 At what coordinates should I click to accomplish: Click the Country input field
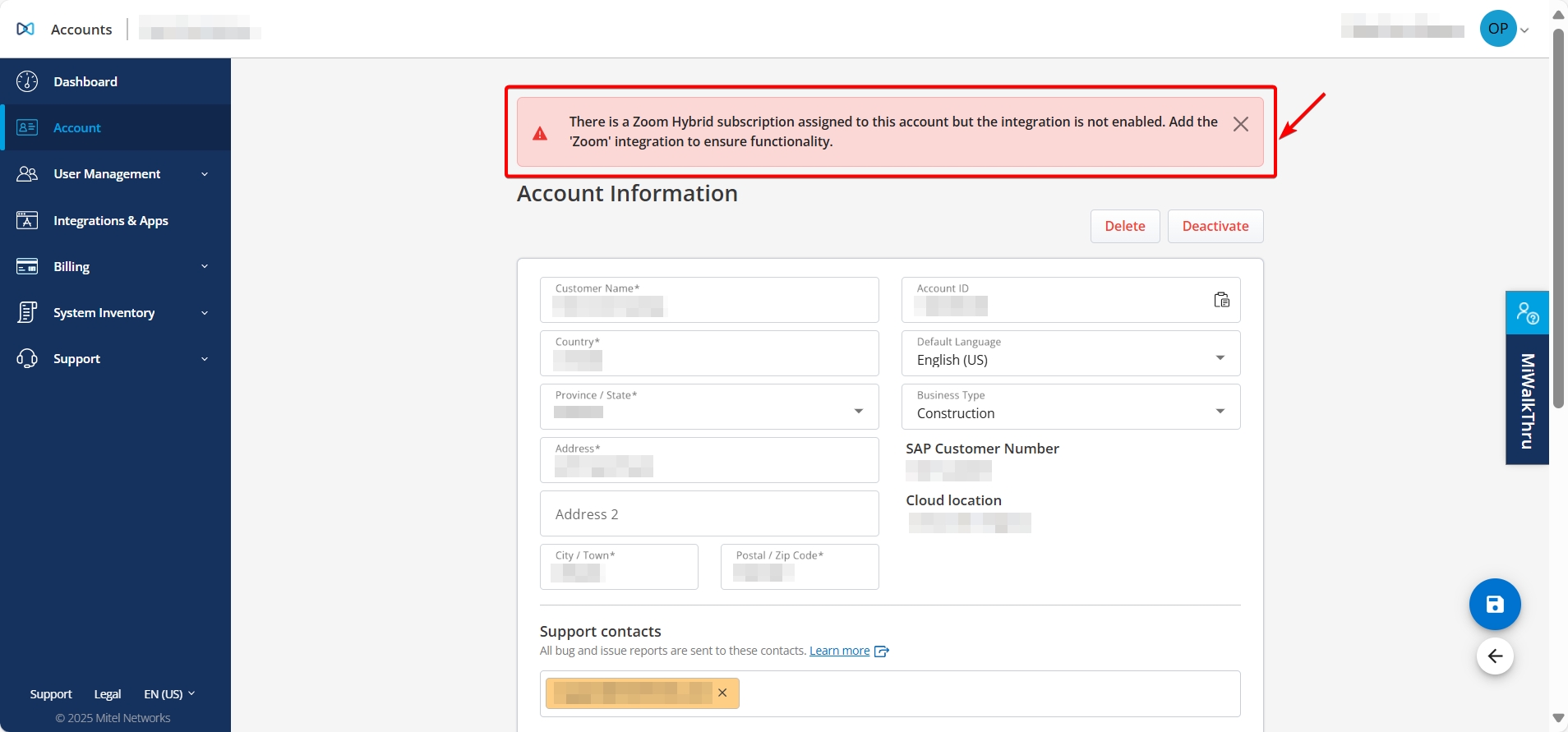(709, 353)
